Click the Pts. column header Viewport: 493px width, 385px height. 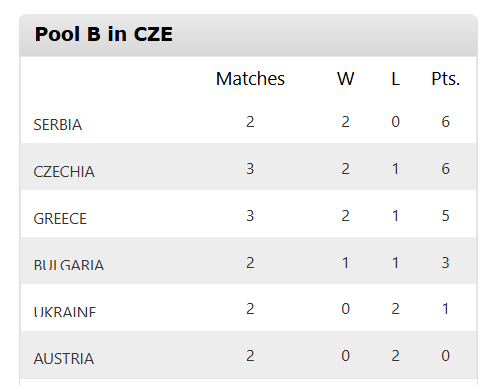(x=446, y=79)
